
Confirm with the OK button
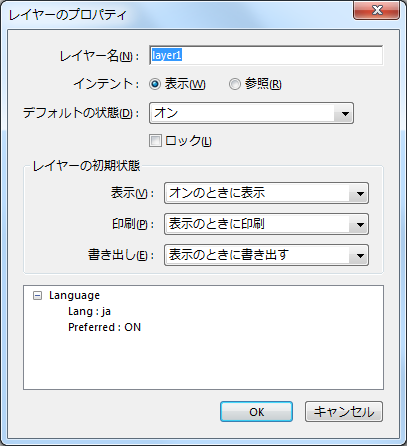[x=256, y=412]
